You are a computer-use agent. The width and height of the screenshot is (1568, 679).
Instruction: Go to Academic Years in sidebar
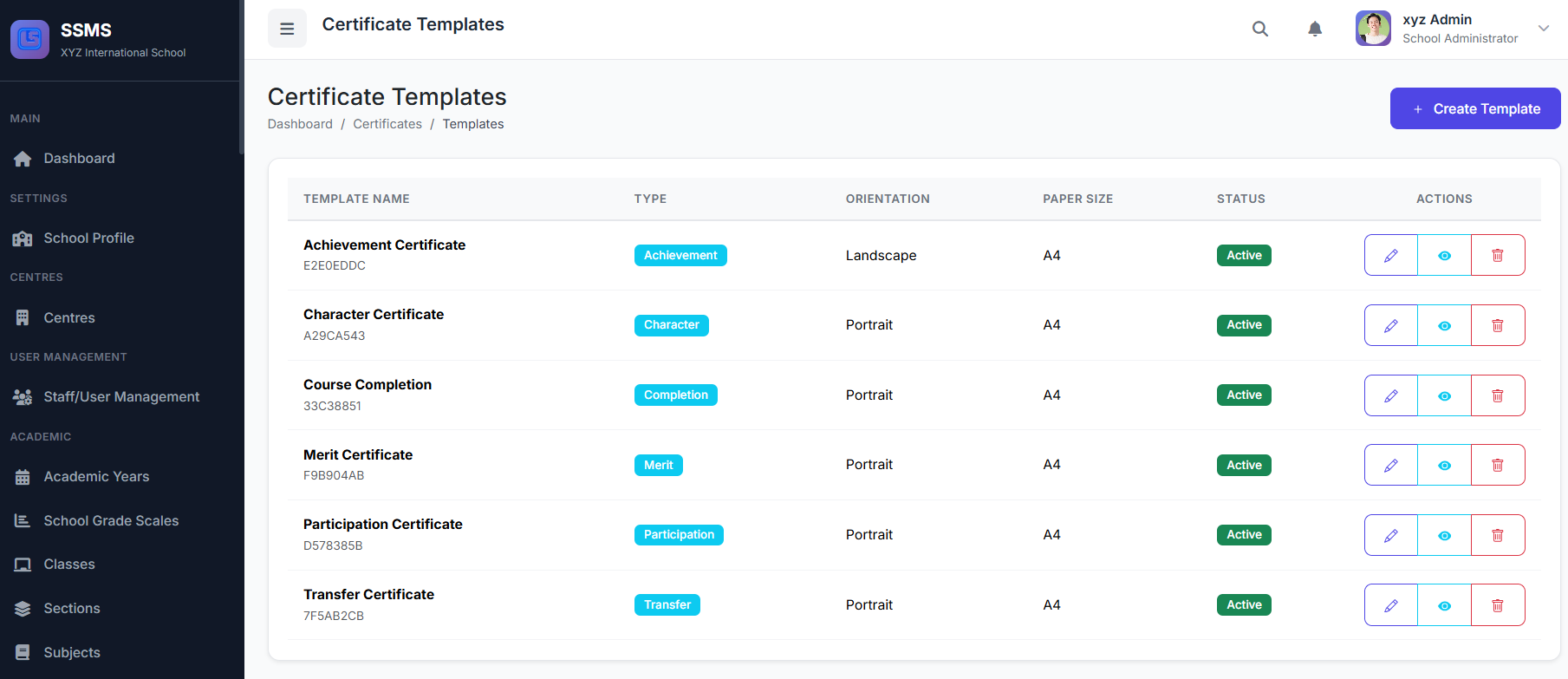[96, 476]
